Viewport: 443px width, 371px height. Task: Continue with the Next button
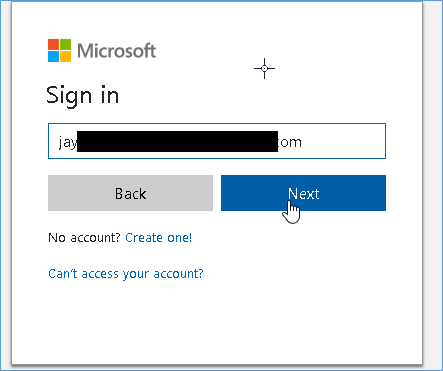[x=303, y=193]
